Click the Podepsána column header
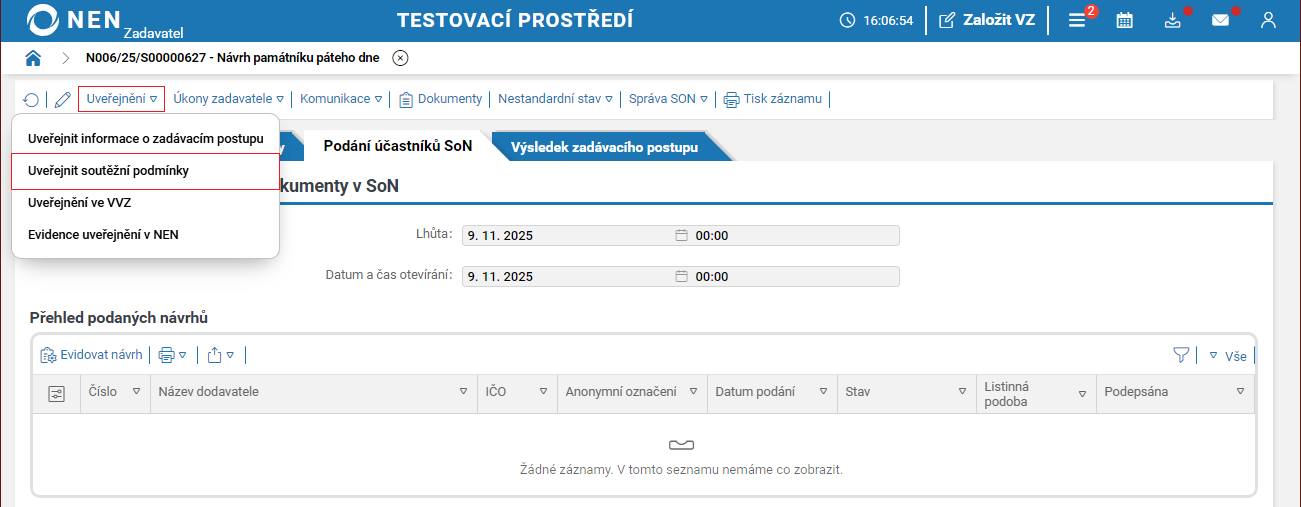This screenshot has width=1301, height=507. [1175, 392]
